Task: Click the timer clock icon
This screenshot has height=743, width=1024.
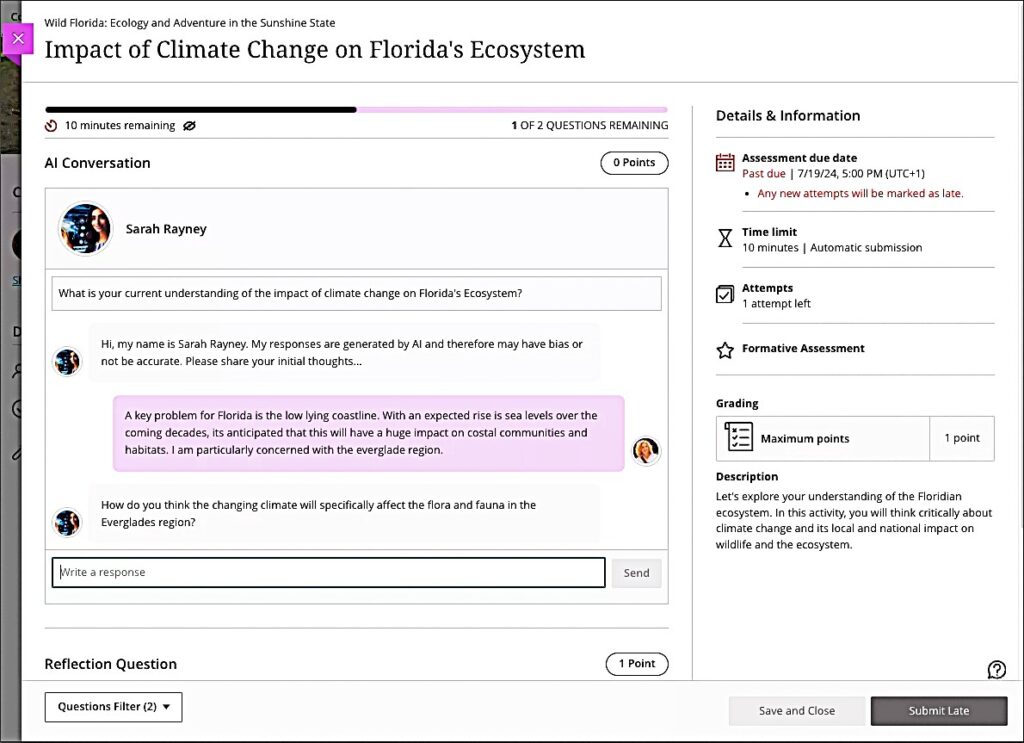Action: point(51,126)
